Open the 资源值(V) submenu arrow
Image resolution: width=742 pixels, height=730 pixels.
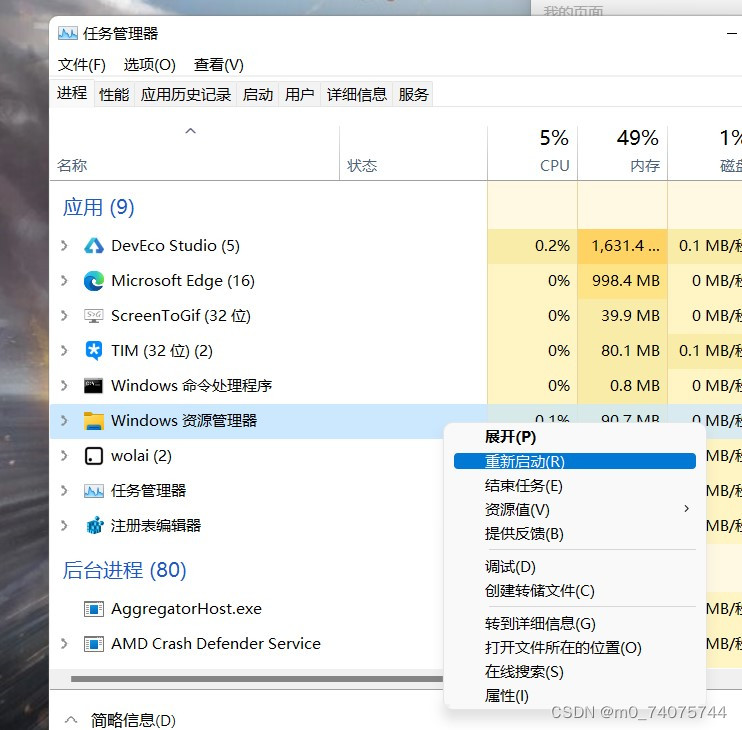(687, 509)
